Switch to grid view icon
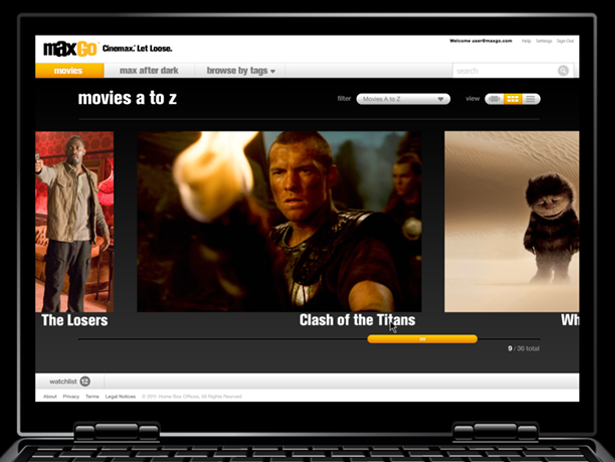 pyautogui.click(x=512, y=99)
